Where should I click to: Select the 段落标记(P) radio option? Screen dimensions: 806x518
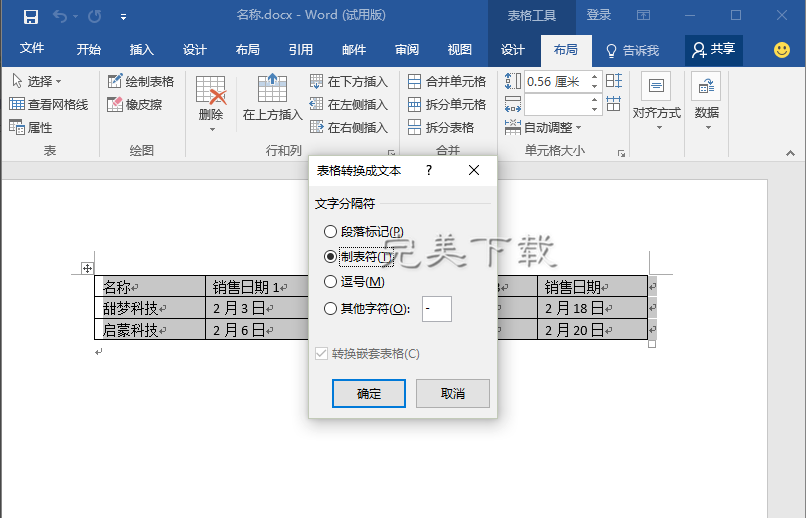[x=330, y=232]
